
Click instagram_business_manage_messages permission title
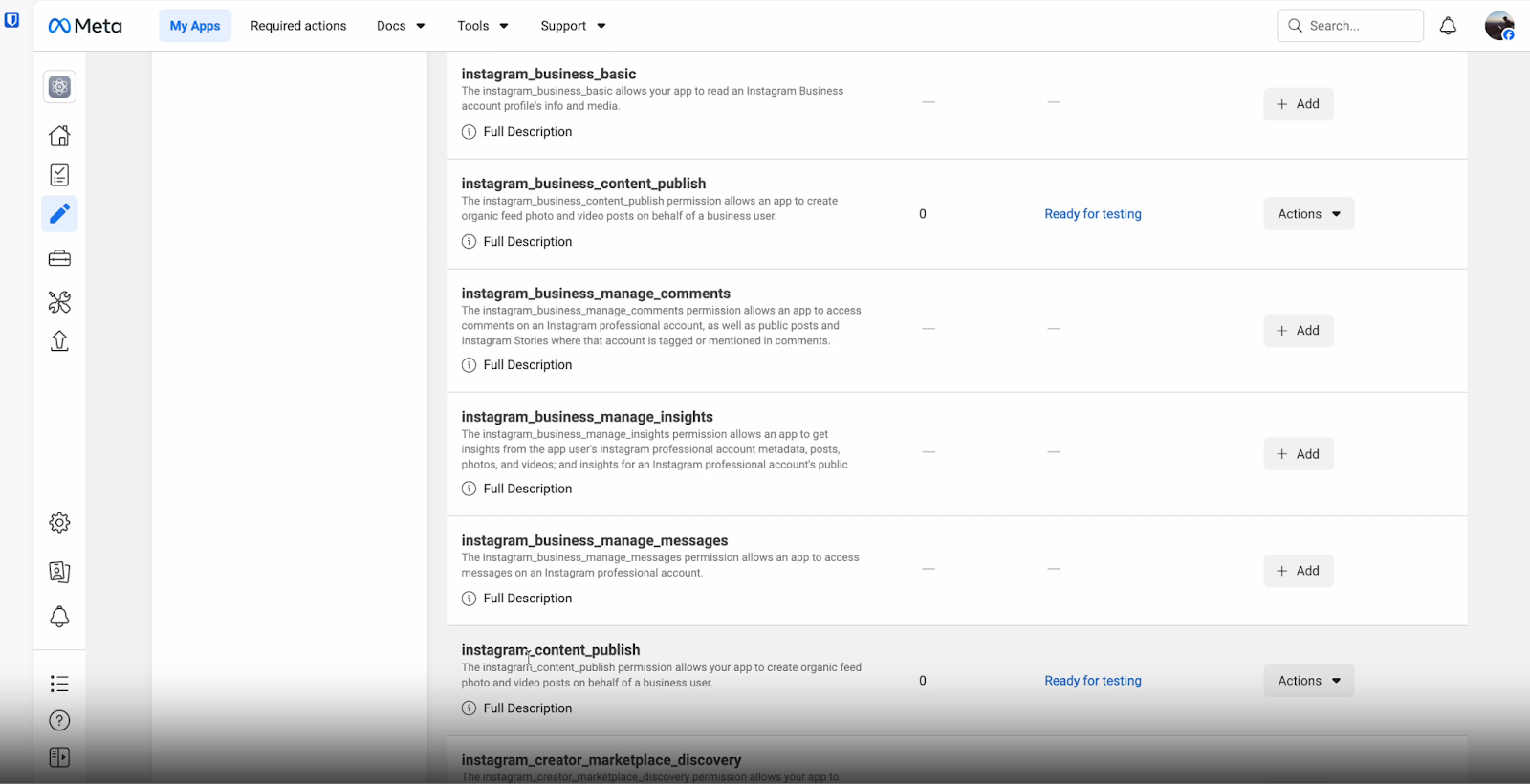tap(595, 541)
